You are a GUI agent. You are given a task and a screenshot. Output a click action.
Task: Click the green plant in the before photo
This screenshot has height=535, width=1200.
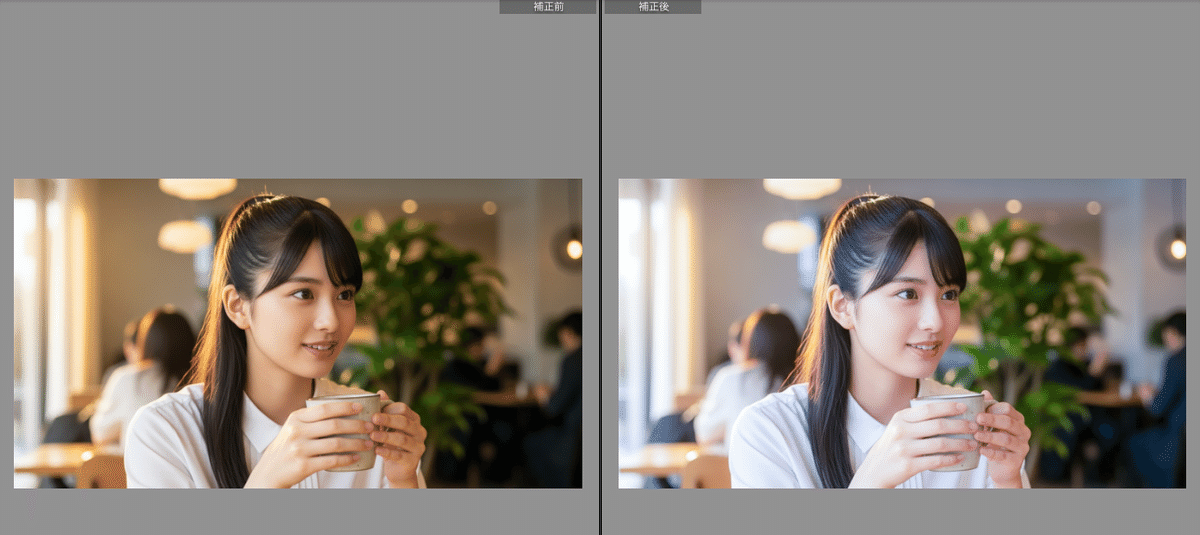coord(425,290)
